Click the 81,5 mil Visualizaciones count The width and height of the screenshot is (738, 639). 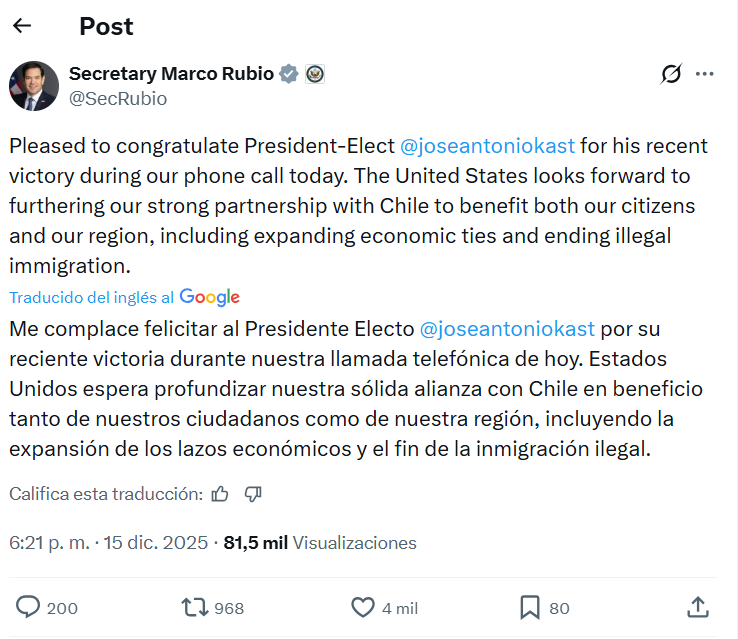[x=319, y=543]
